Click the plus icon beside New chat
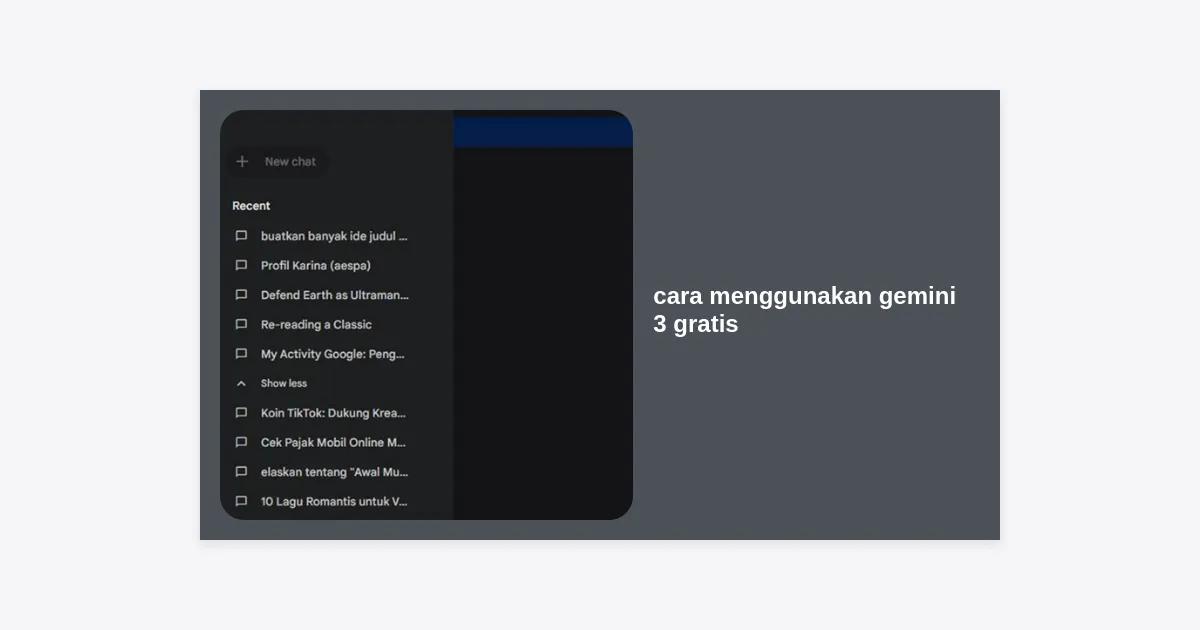The width and height of the screenshot is (1200, 630). click(242, 162)
